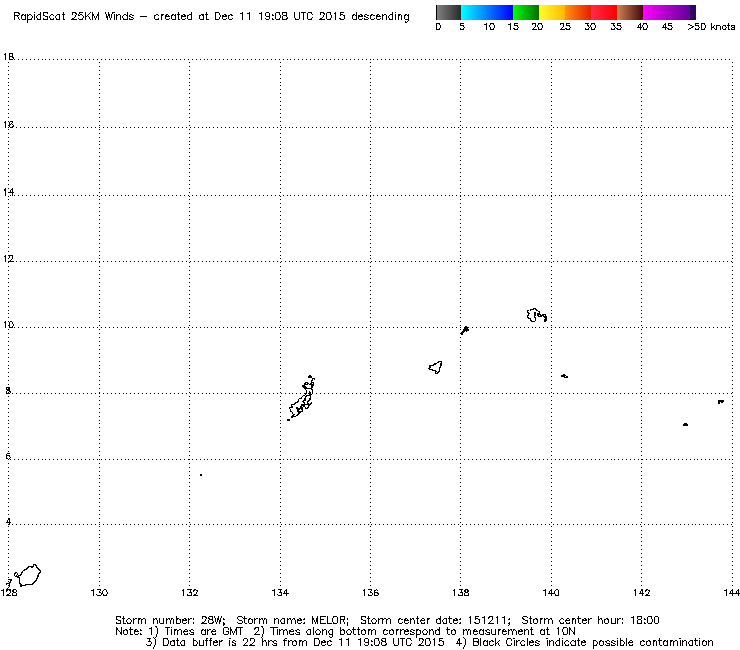740x650 pixels.
Task: Click the Palau island chain outline
Action: pos(301,398)
